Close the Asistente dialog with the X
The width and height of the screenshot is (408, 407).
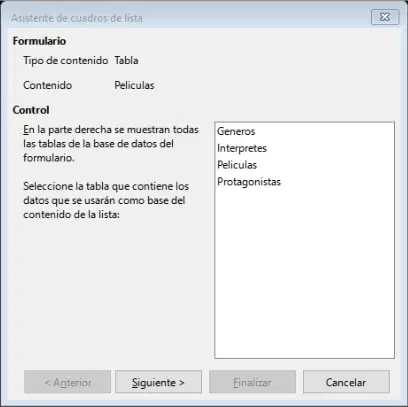[385, 17]
